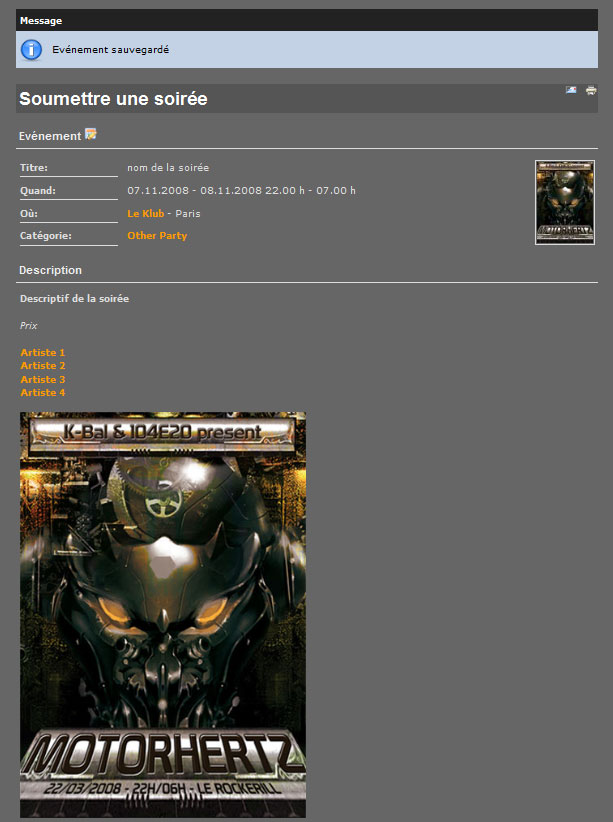Click the 'Titre:' label
Viewport: 613px width, 822px height.
click(34, 168)
